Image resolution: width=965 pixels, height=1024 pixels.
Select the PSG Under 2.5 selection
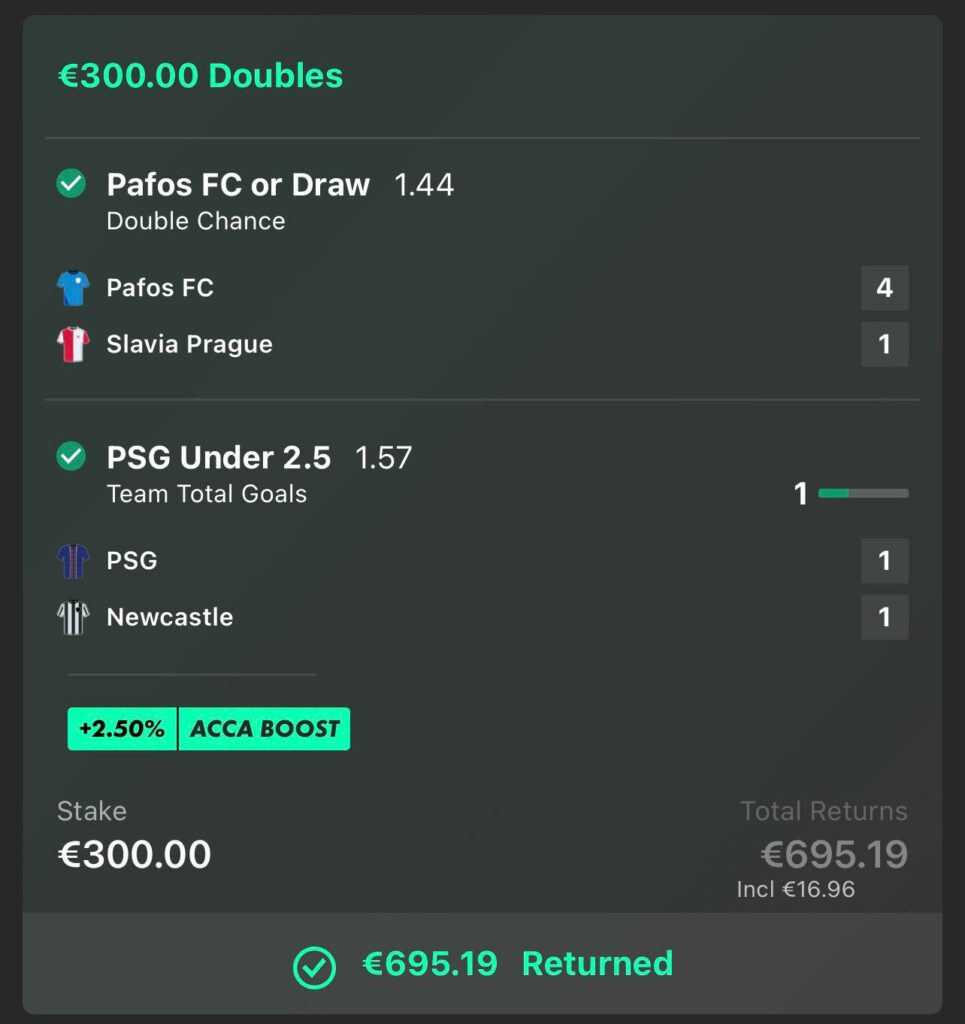(218, 458)
